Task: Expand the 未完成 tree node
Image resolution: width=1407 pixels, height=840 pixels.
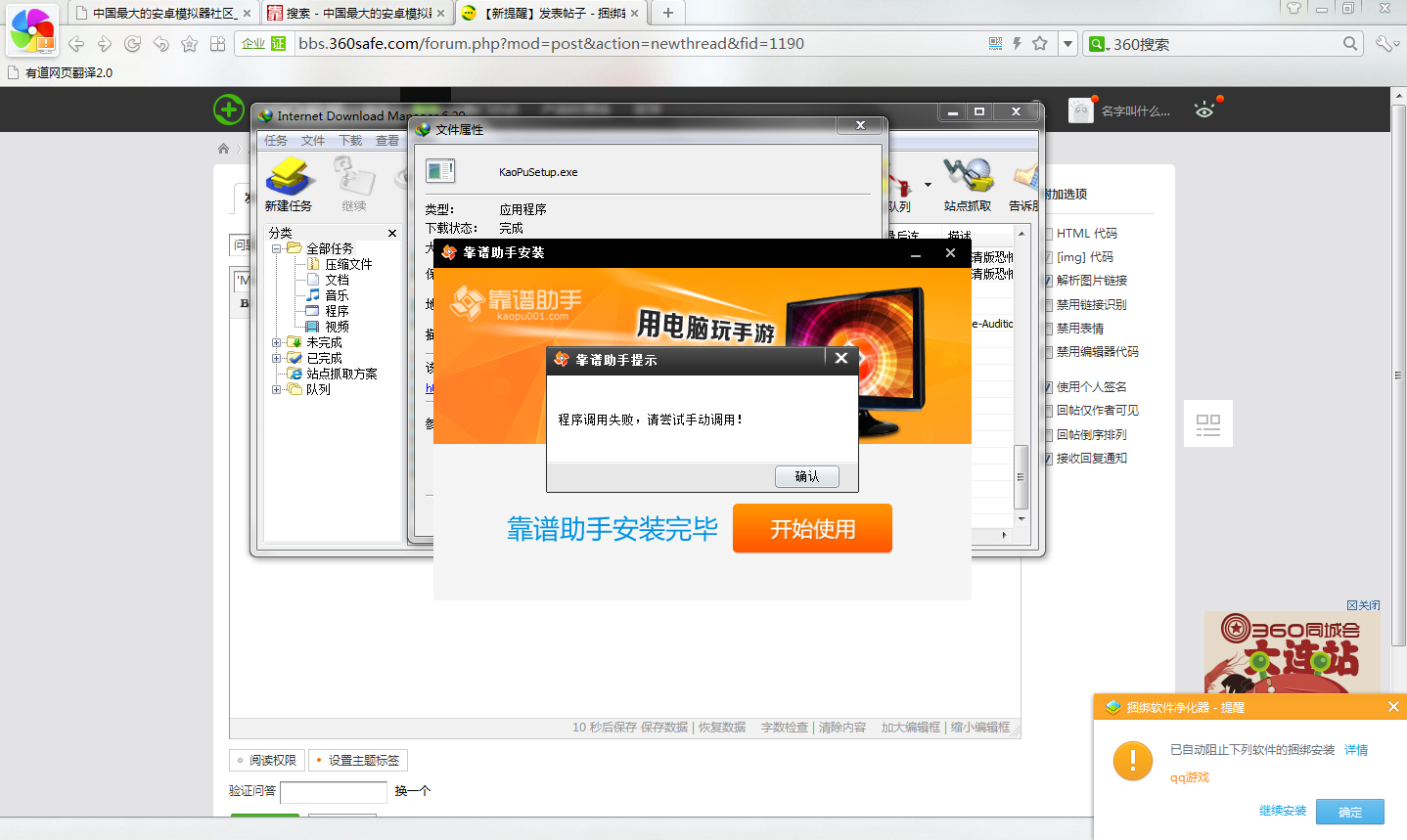Action: pyautogui.click(x=277, y=342)
